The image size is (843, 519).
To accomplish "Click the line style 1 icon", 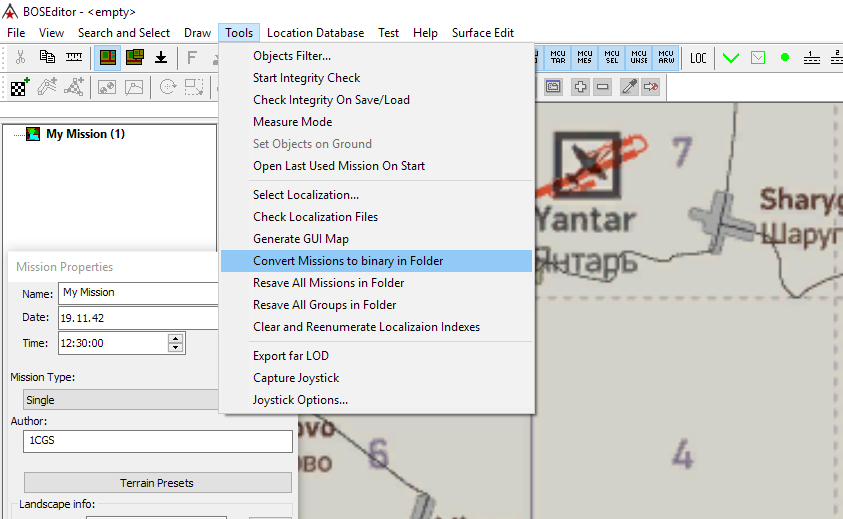I will [812, 57].
